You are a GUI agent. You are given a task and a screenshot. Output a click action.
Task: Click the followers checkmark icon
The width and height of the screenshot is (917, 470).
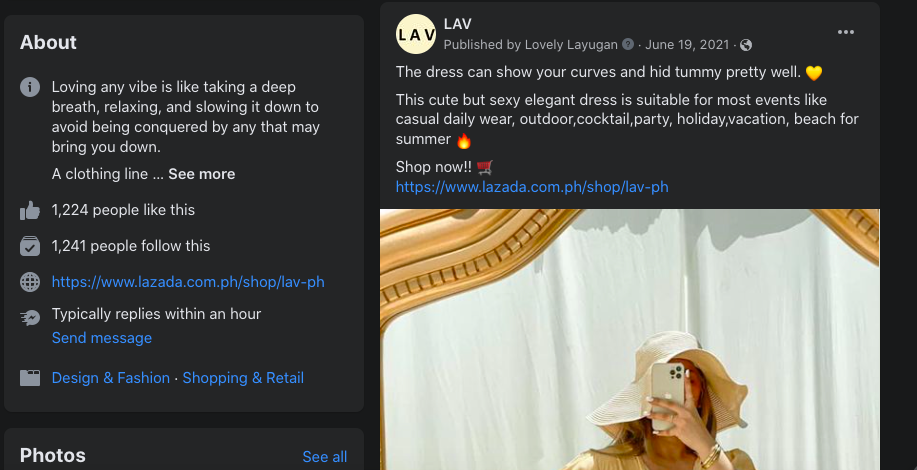[x=30, y=246]
